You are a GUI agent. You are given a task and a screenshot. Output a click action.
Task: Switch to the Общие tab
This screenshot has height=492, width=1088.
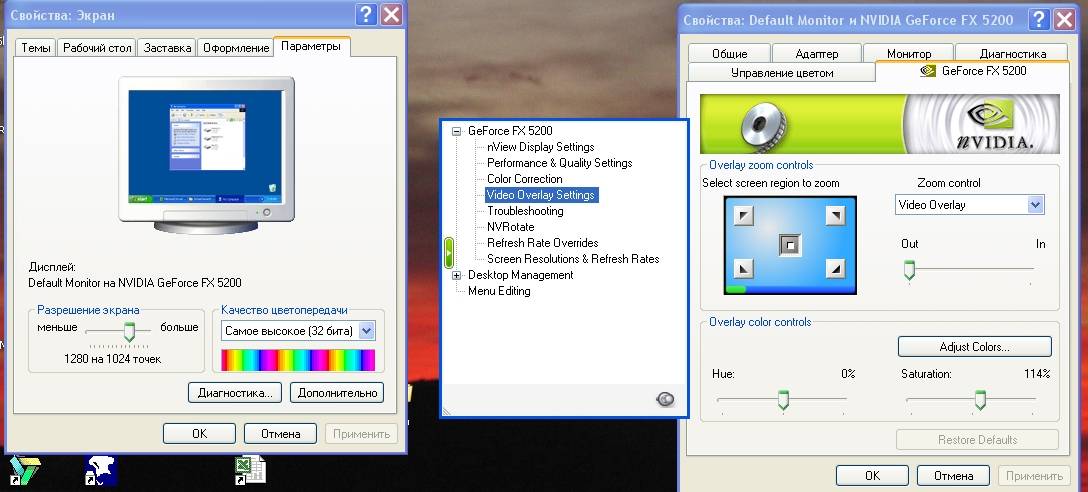click(x=729, y=53)
